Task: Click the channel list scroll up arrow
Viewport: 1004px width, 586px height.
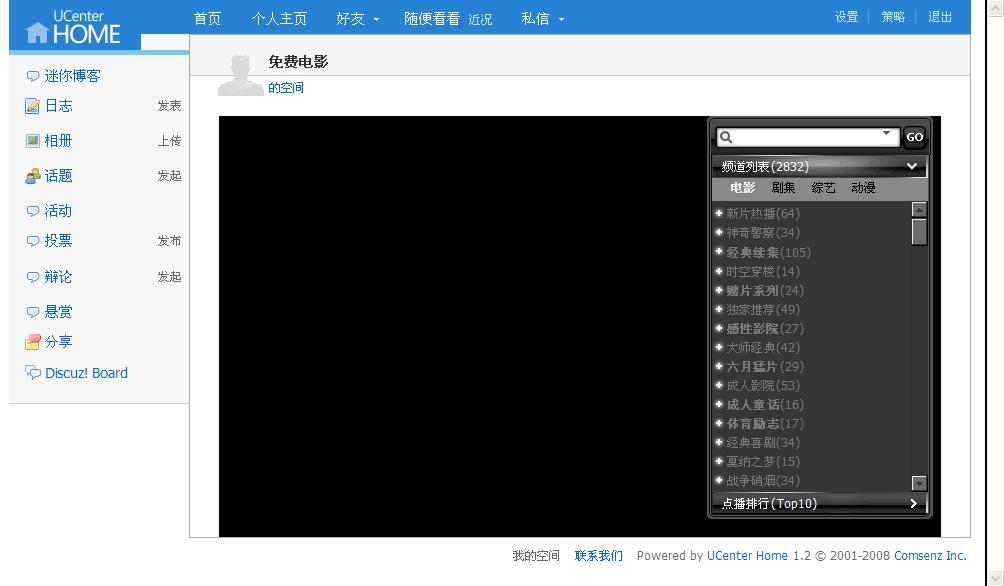Action: (919, 210)
